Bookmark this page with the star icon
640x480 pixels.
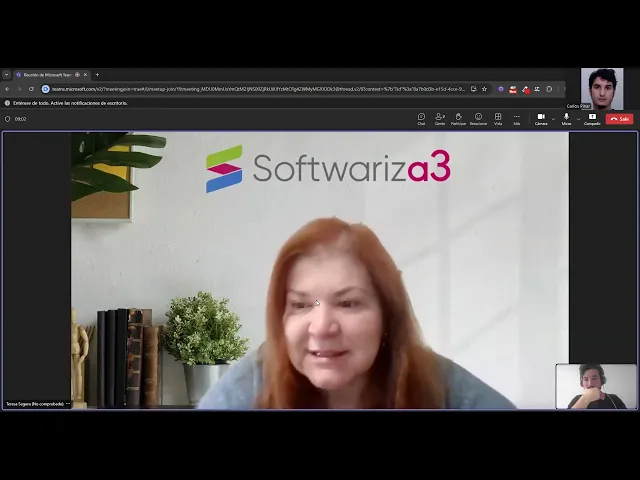(484, 89)
